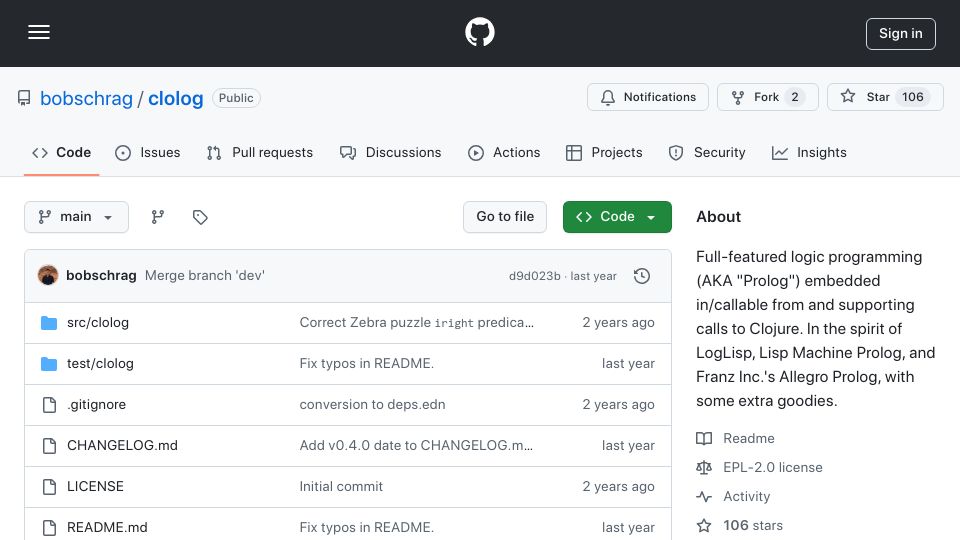Image resolution: width=960 pixels, height=540 pixels.
Task: Open the Insights tab
Action: pyautogui.click(x=809, y=152)
